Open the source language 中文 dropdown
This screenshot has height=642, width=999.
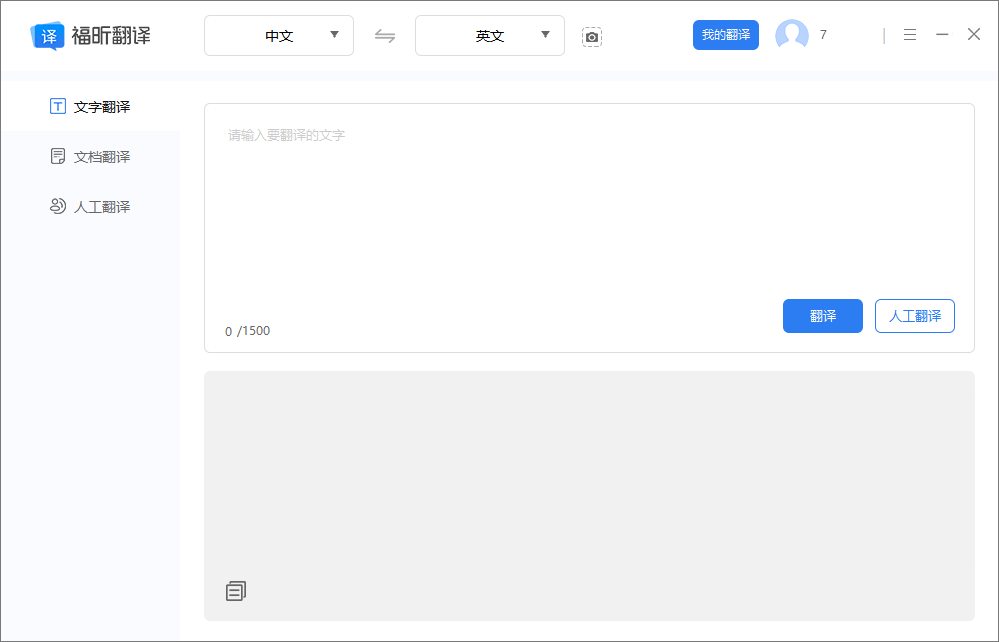[x=278, y=35]
